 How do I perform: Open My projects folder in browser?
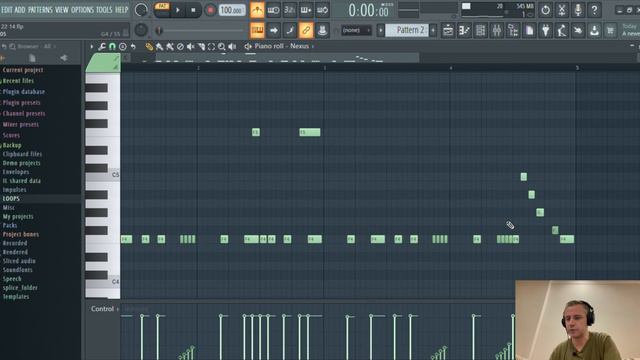click(x=18, y=217)
